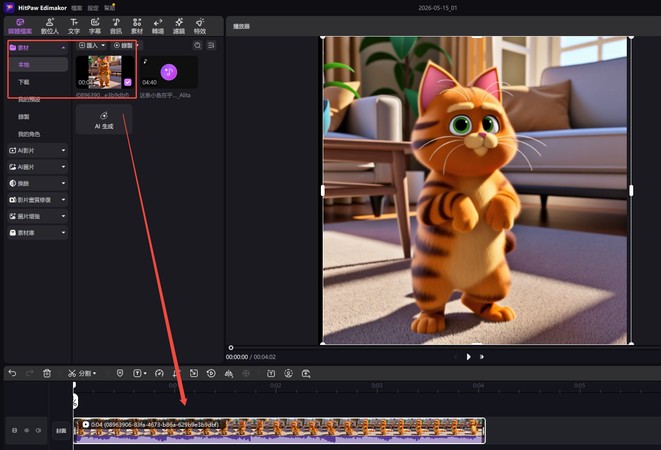The width and height of the screenshot is (661, 450).
Task: Select the 04:40 audio clip thumbnail
Action: click(169, 72)
